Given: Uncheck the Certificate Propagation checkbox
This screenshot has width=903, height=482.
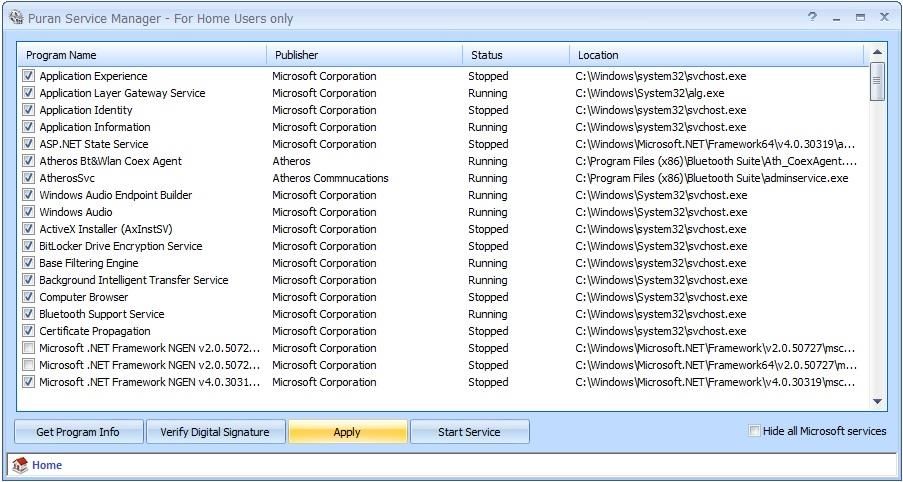Looking at the screenshot, I should coord(28,331).
